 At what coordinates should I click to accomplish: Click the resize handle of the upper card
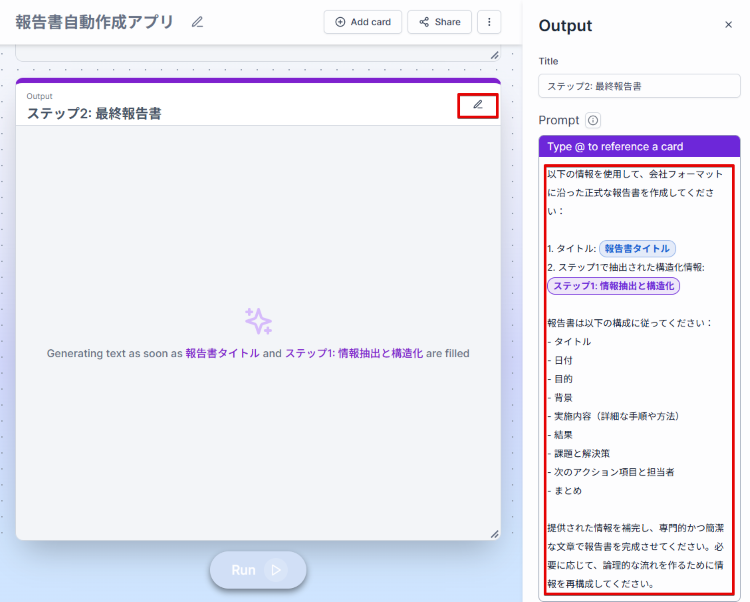[x=493, y=55]
